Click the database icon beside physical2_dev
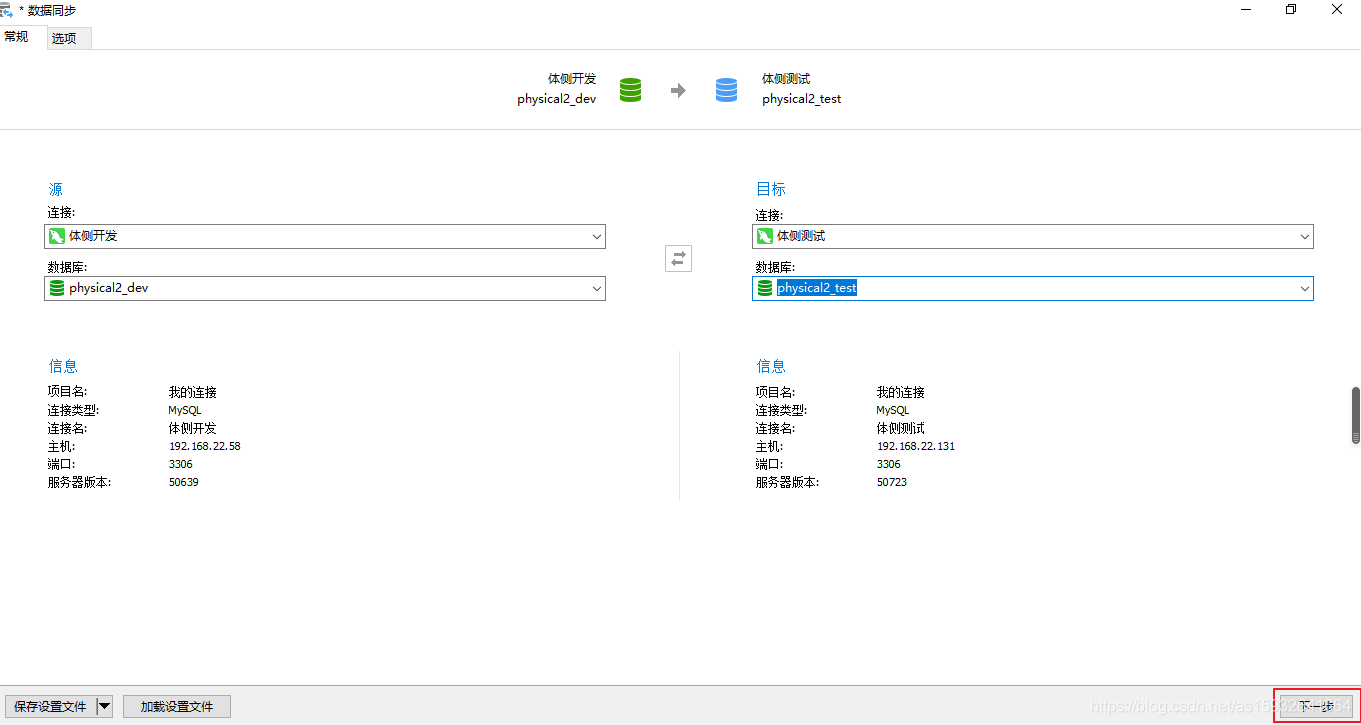The width and height of the screenshot is (1361, 725). [x=57, y=288]
